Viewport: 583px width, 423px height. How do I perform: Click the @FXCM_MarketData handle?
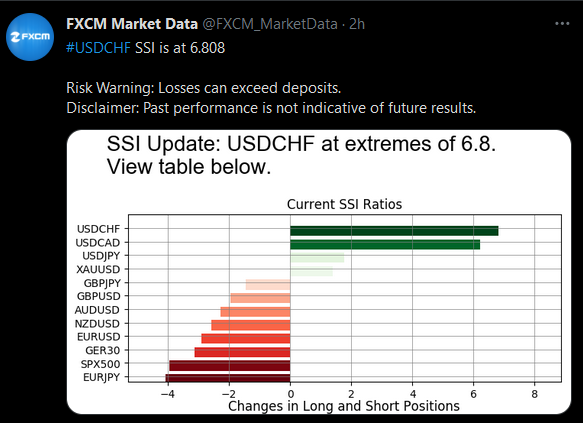270,24
